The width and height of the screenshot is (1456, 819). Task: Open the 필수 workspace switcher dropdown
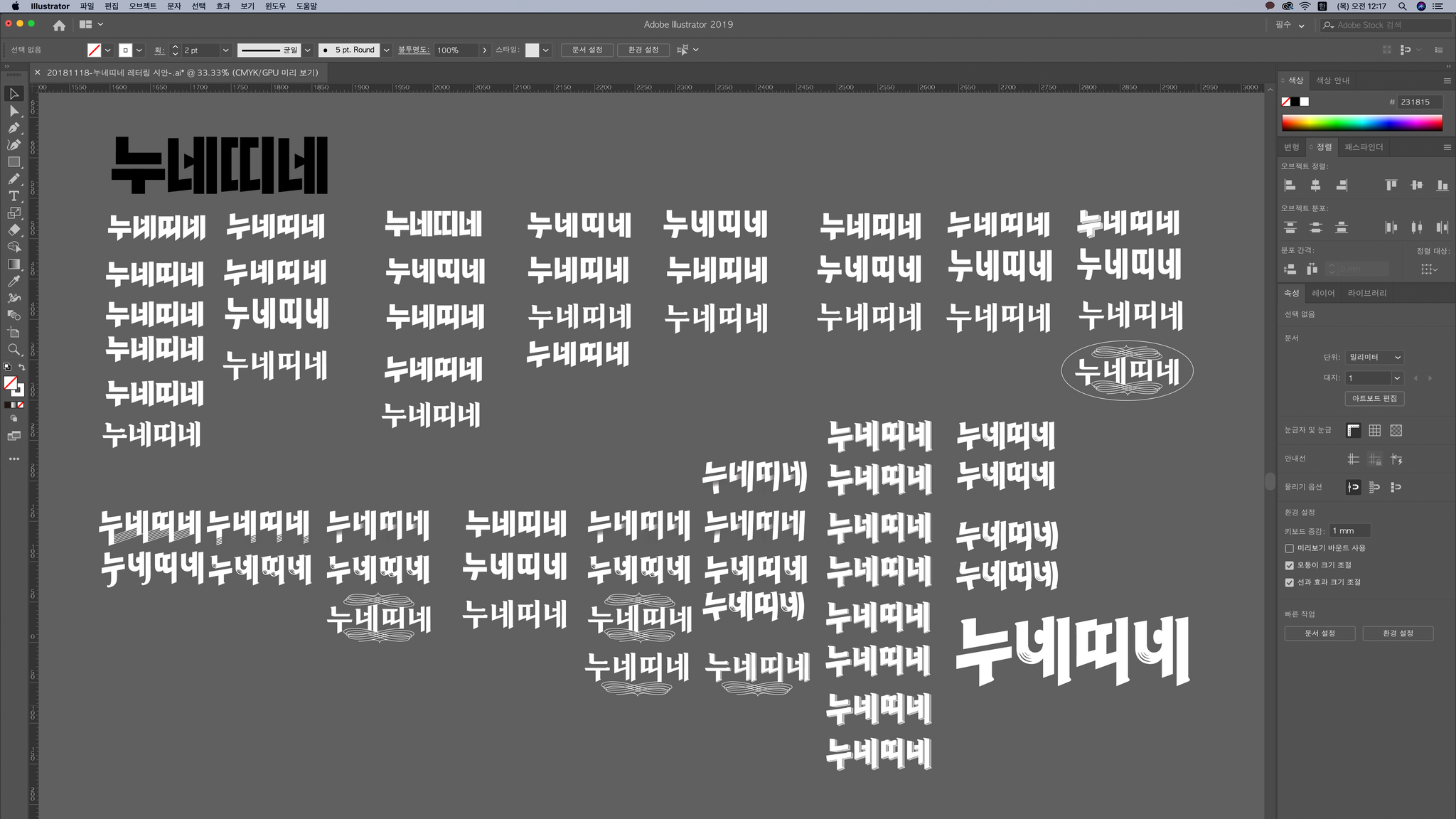click(x=1290, y=25)
